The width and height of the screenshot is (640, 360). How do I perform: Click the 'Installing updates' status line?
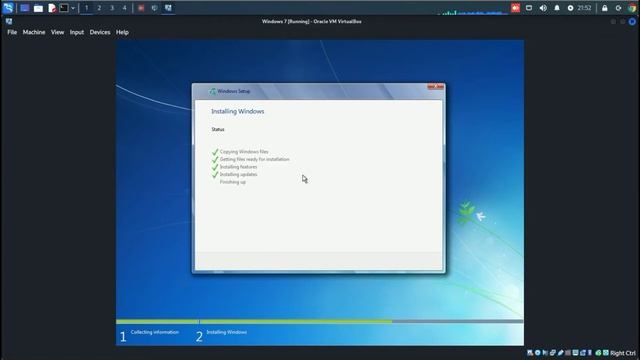coord(238,174)
